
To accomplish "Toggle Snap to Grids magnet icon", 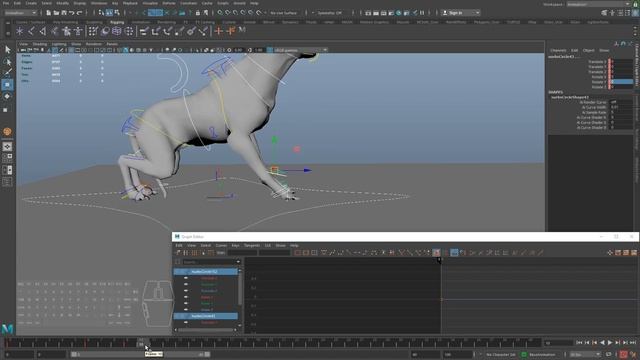I will point(220,13).
